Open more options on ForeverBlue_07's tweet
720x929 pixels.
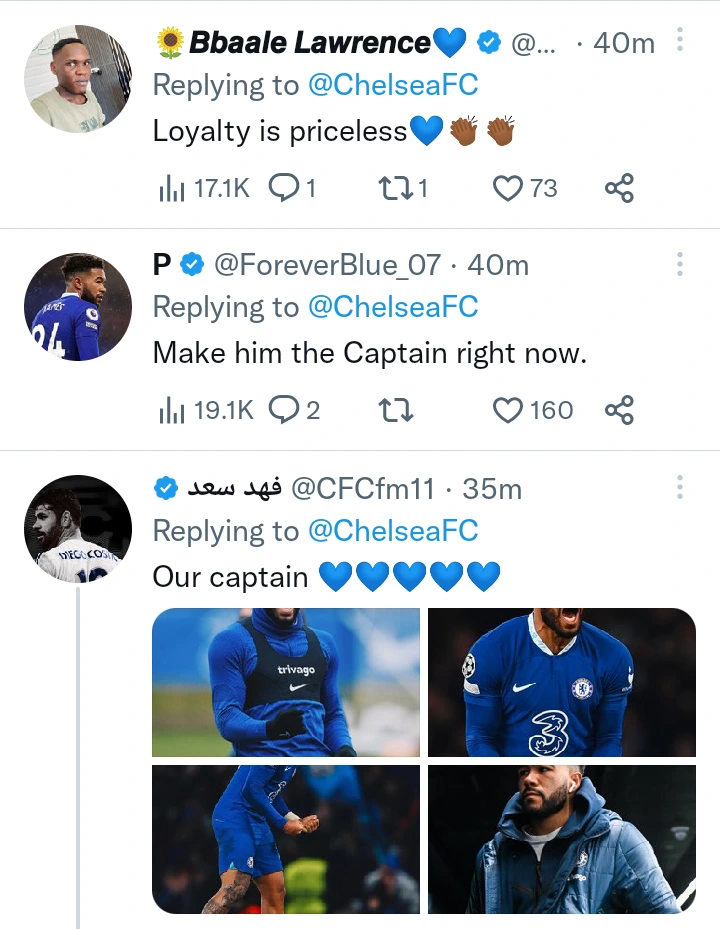click(x=680, y=264)
